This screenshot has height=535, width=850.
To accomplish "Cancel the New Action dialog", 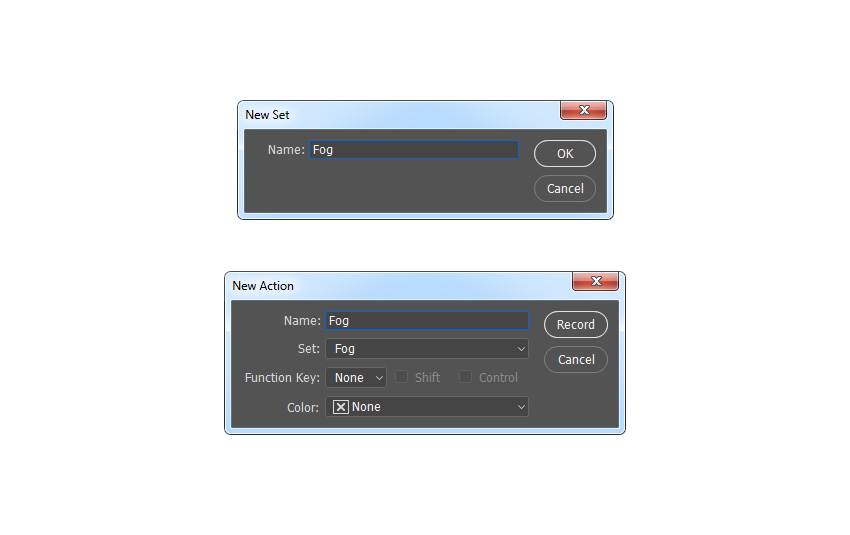I will coord(576,359).
